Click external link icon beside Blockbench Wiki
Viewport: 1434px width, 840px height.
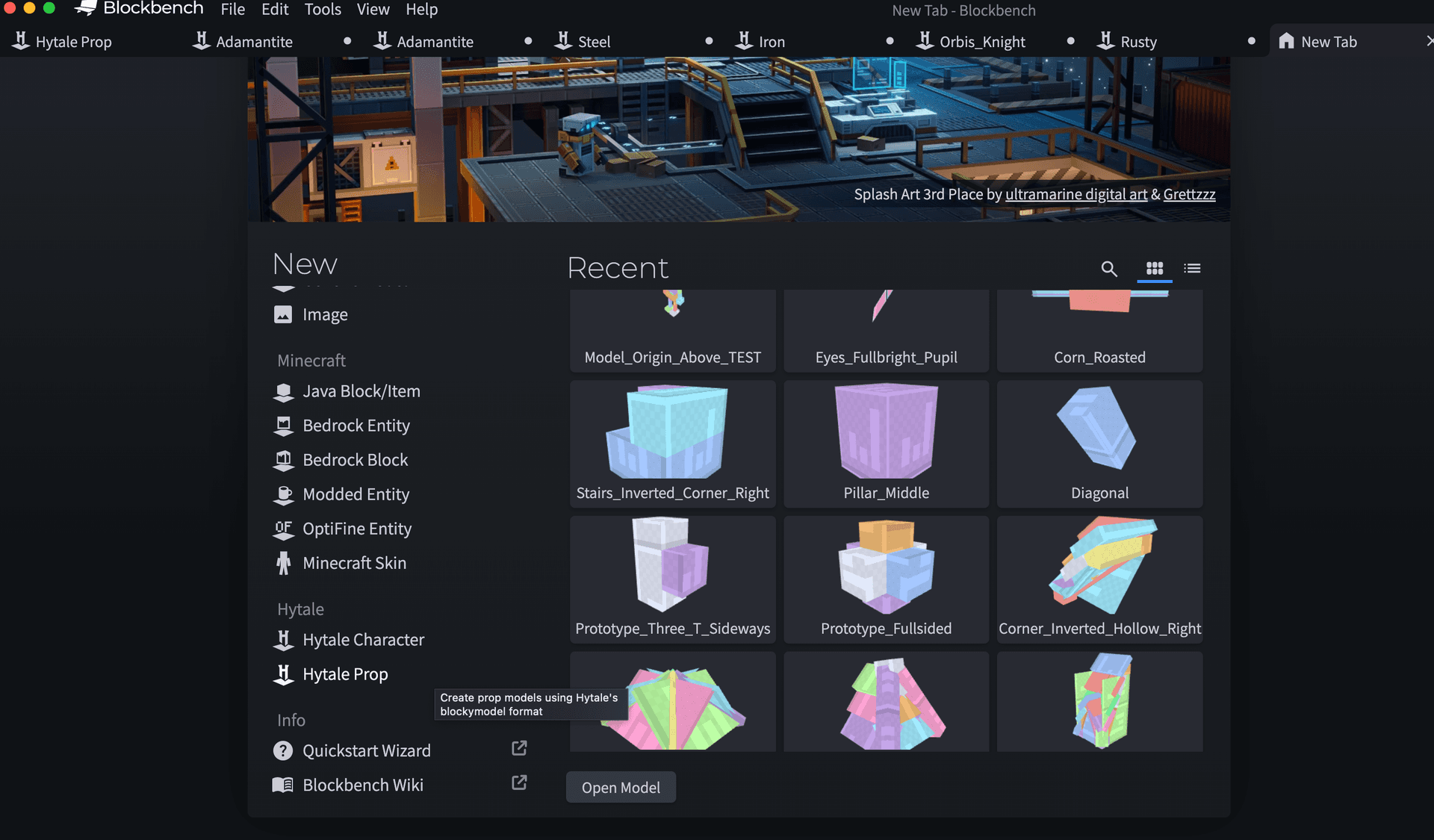click(x=519, y=783)
